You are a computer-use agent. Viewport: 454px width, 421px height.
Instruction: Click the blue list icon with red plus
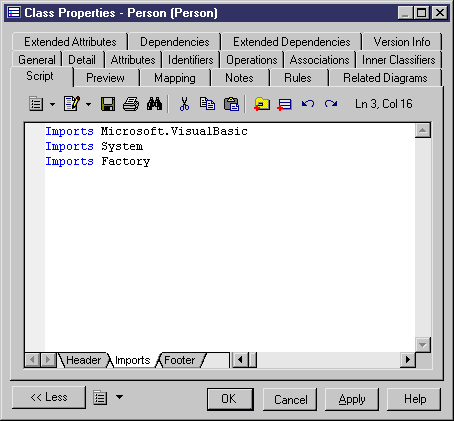[x=284, y=104]
